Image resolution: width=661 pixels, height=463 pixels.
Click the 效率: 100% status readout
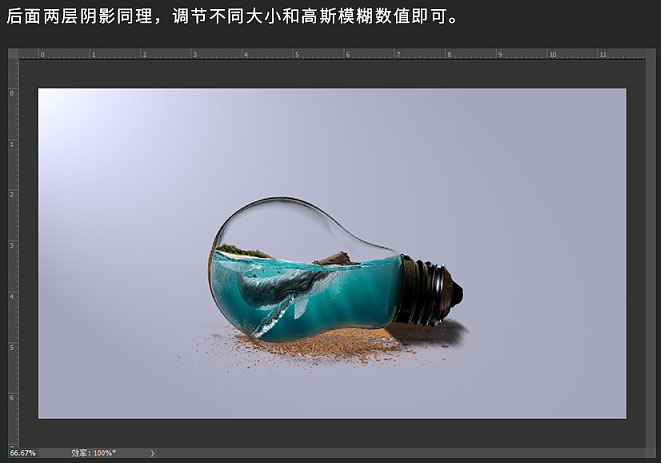(x=93, y=453)
